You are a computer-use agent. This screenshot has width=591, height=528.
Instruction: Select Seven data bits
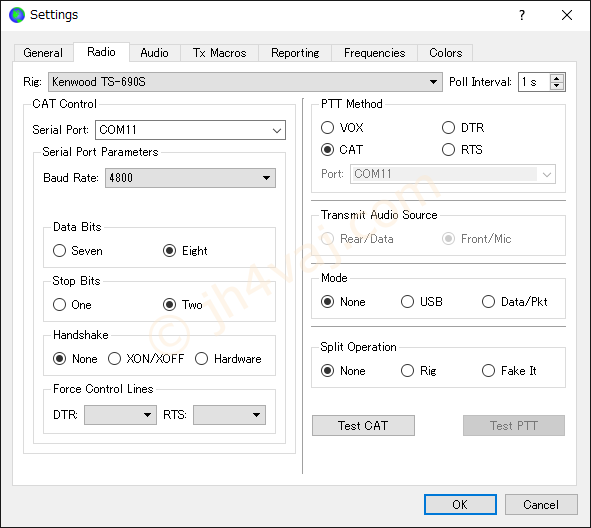click(x=60, y=251)
